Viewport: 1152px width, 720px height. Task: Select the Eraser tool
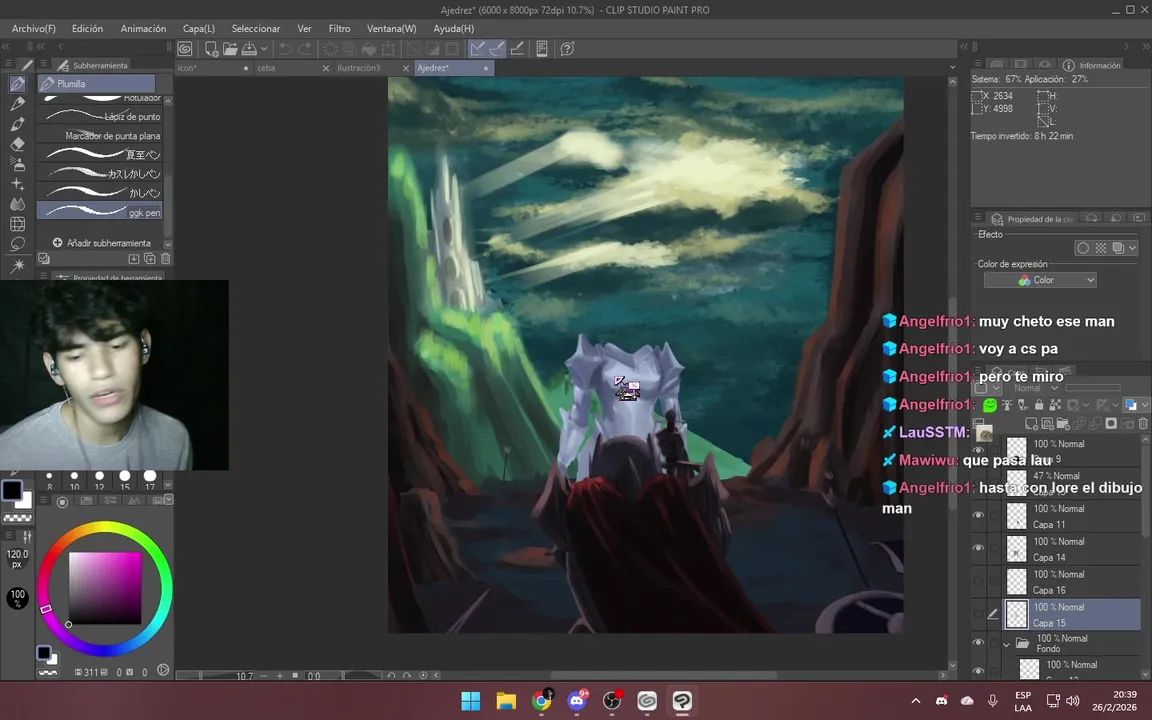point(18,144)
